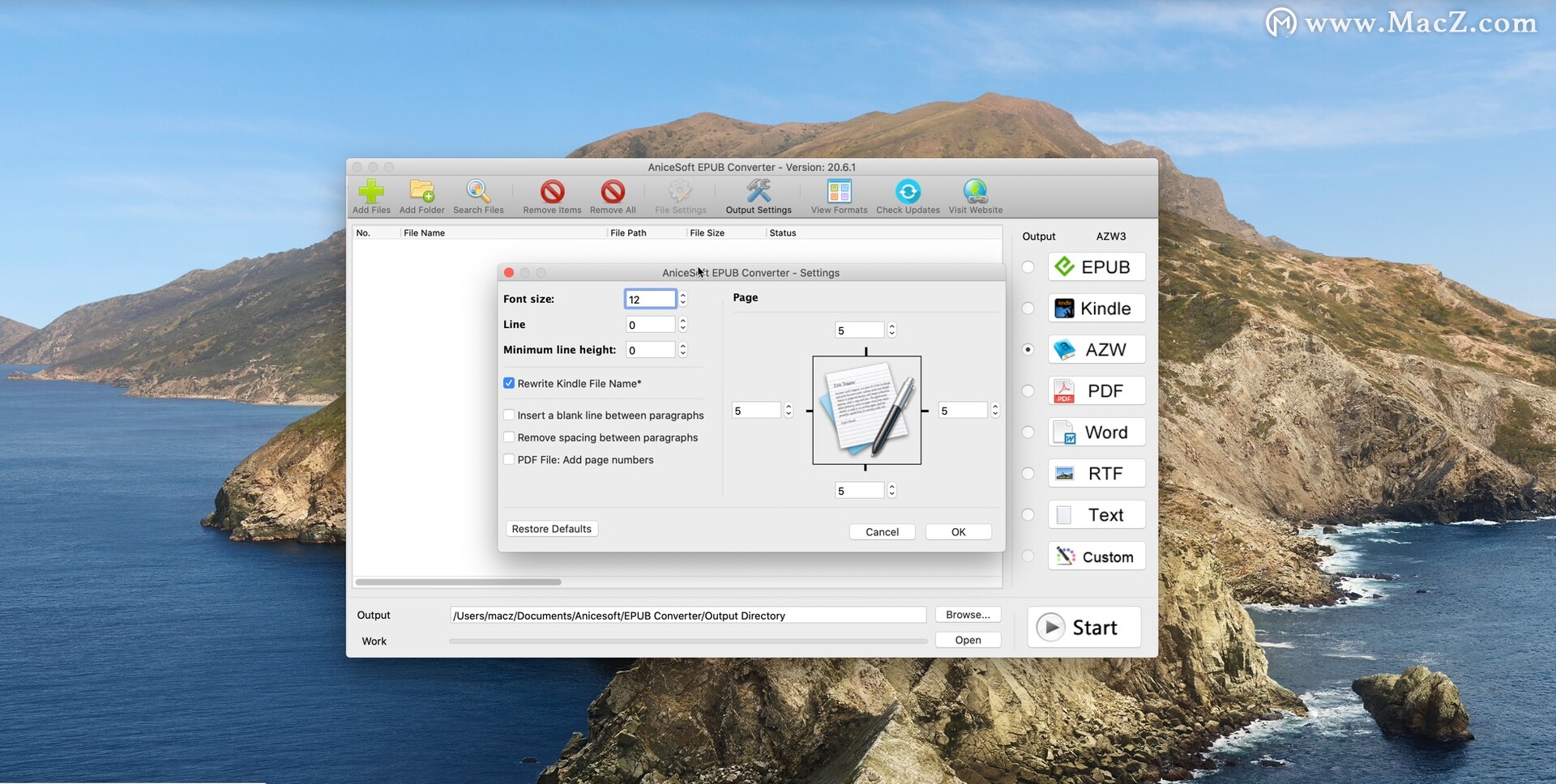Click the Visit Website globe icon
Image resolution: width=1556 pixels, height=784 pixels.
click(975, 197)
